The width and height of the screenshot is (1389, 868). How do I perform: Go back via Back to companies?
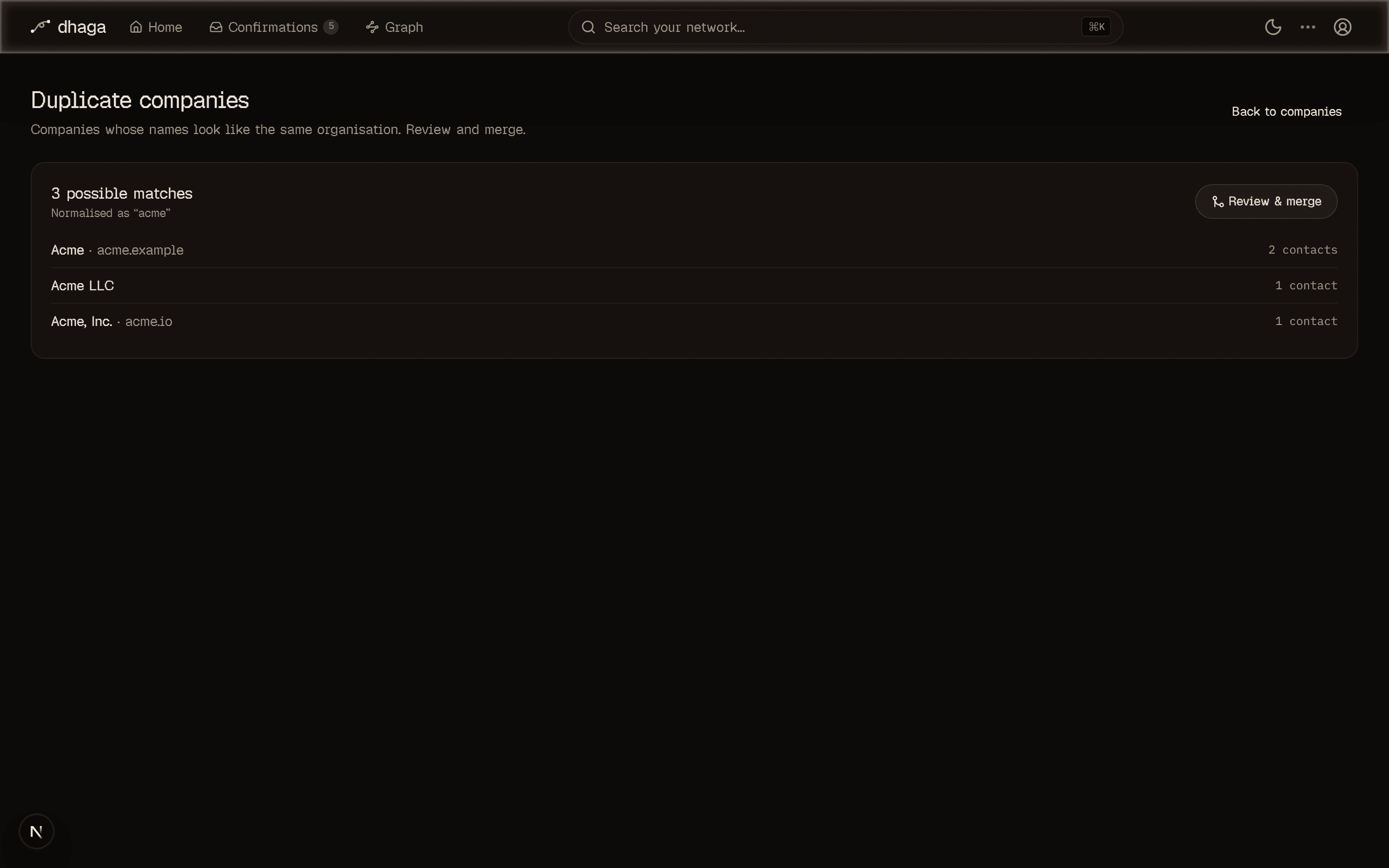pyautogui.click(x=1286, y=111)
